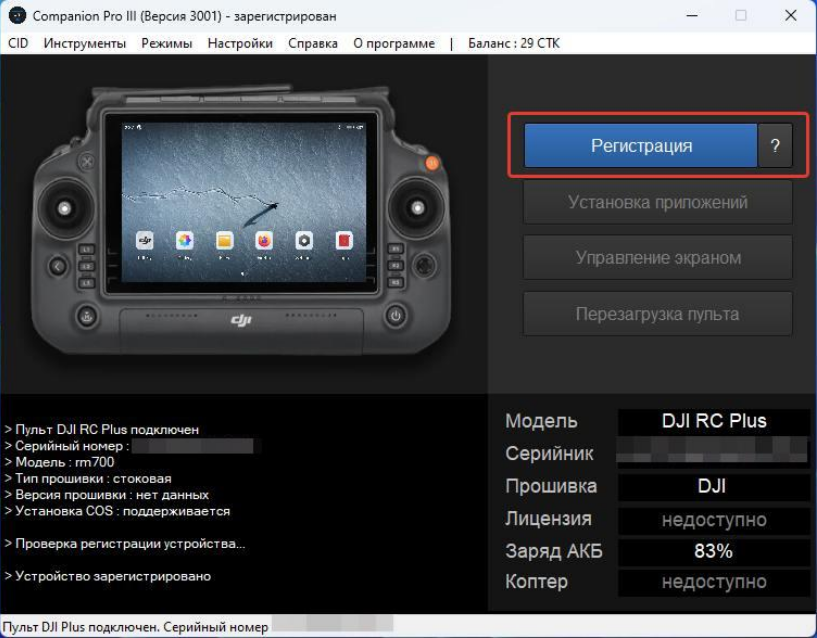Open the CID menu
This screenshot has width=817, height=638.
pyautogui.click(x=18, y=43)
